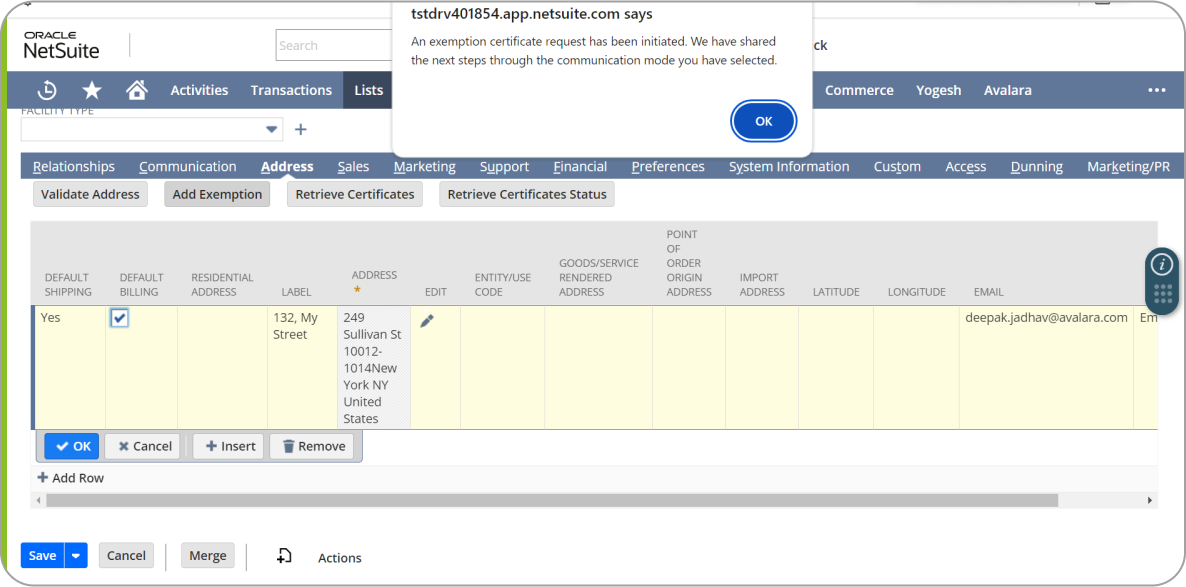Screen dimensions: 1186x587
Task: Open shortcuts via the star icon
Action: (x=91, y=90)
